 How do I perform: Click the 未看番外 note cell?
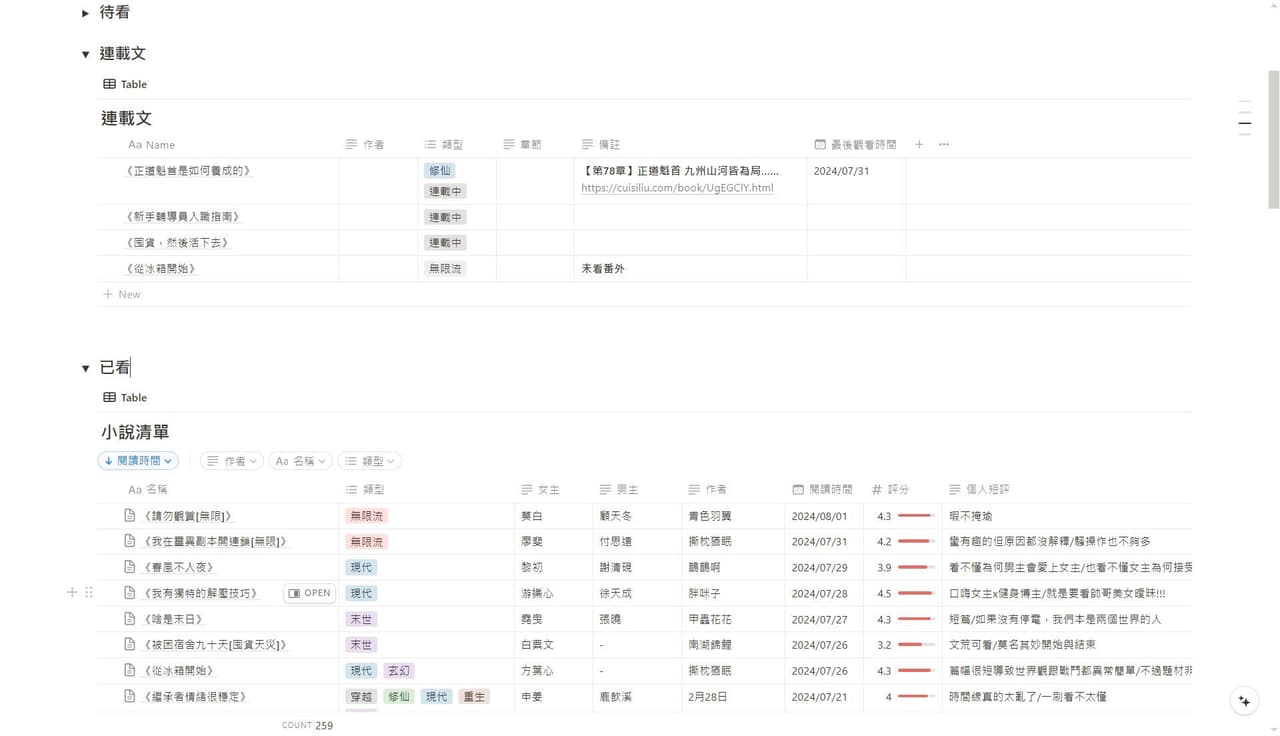(690, 269)
